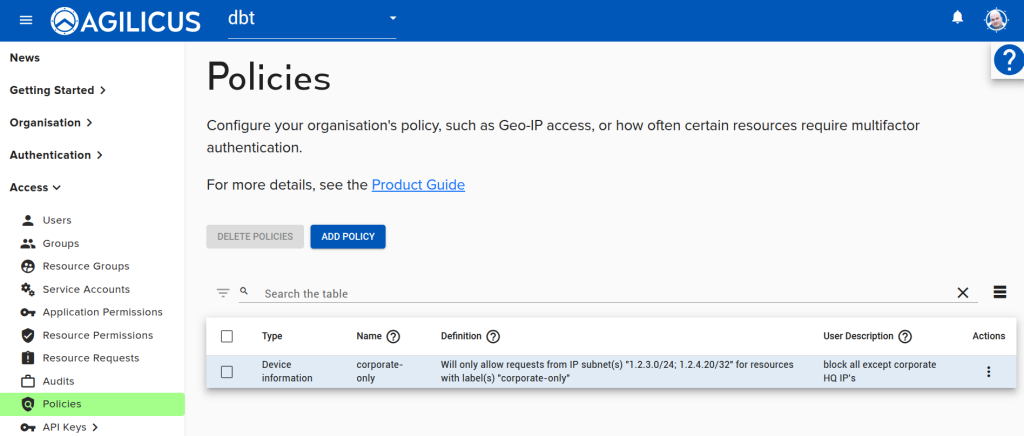
Task: Expand the Authentication section
Action: (x=56, y=155)
